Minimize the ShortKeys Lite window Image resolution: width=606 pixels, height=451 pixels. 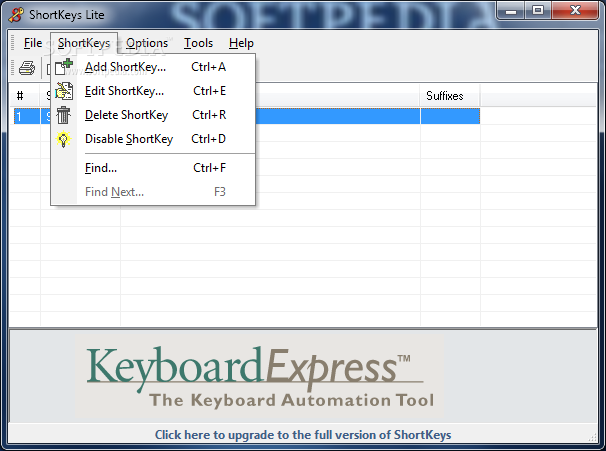(511, 10)
